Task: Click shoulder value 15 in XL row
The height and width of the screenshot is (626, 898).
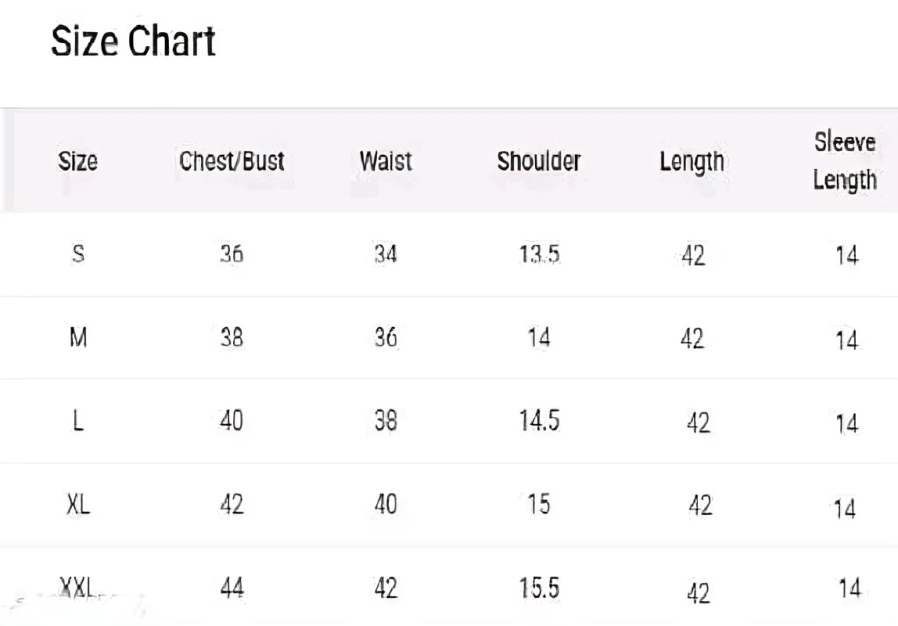Action: click(x=539, y=504)
